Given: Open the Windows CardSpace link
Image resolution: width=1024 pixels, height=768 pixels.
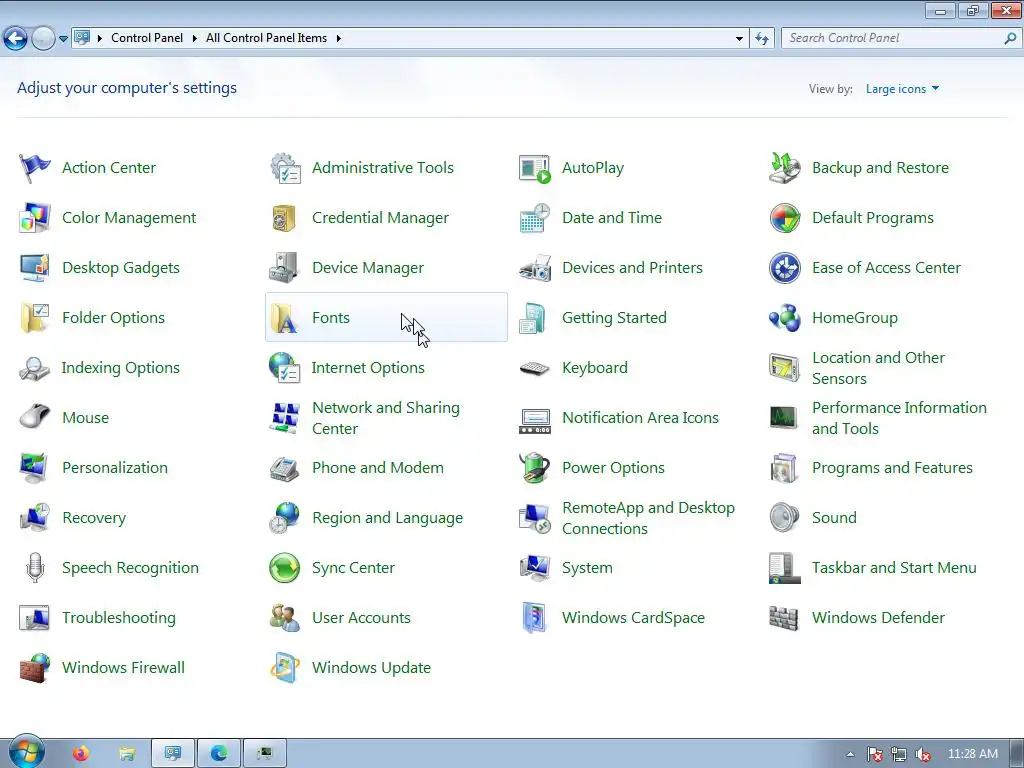Looking at the screenshot, I should pyautogui.click(x=633, y=618).
